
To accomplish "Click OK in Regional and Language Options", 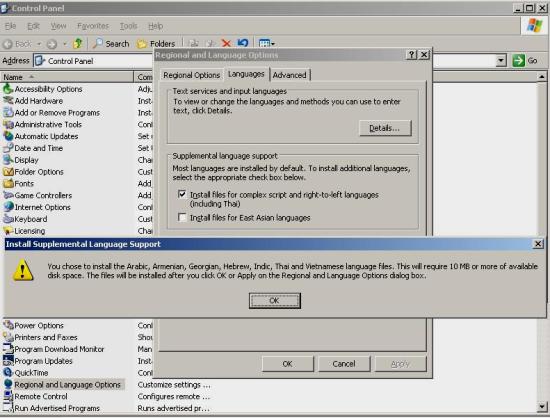I will coord(287,364).
